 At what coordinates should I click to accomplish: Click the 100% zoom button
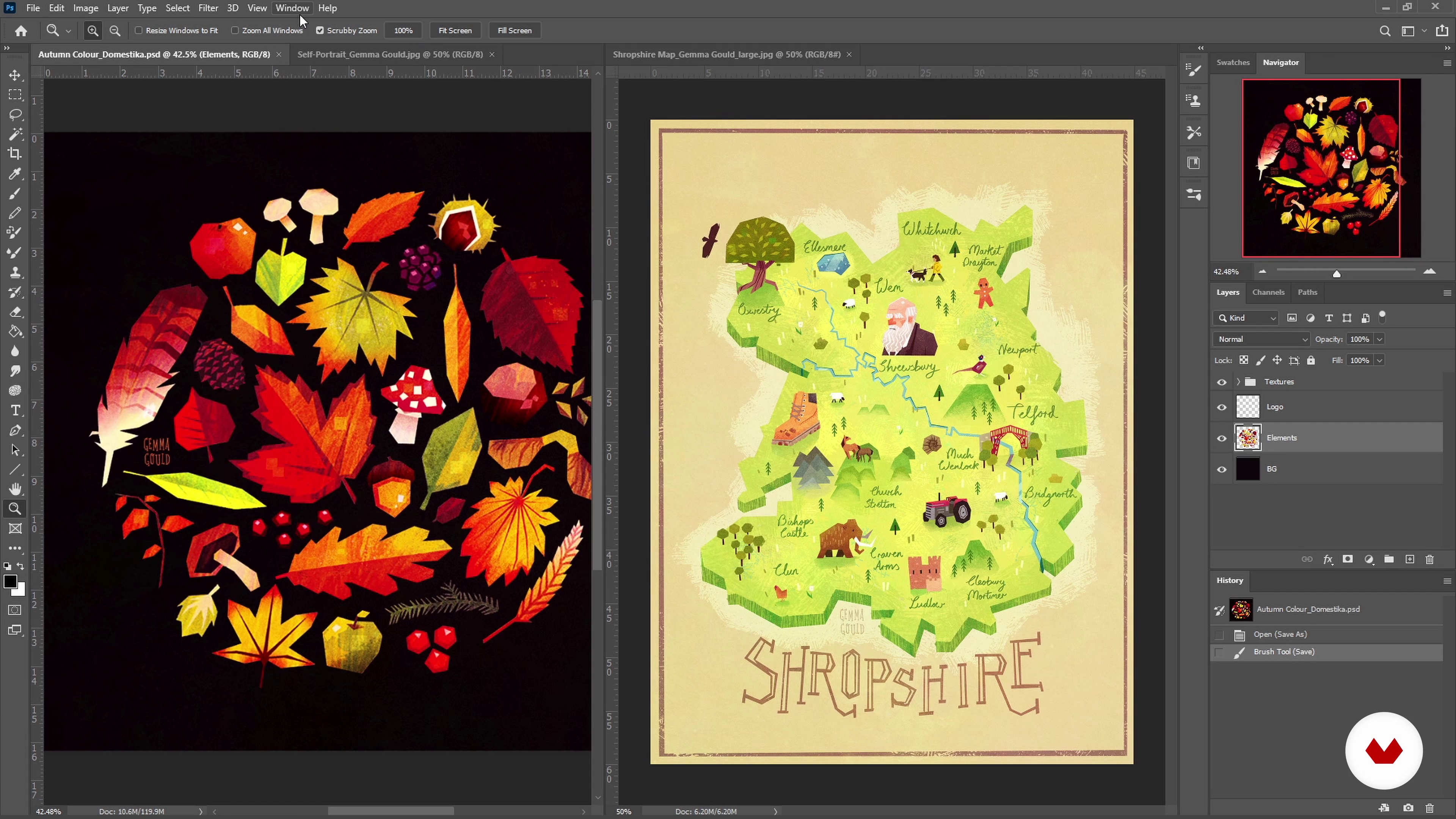pos(403,30)
